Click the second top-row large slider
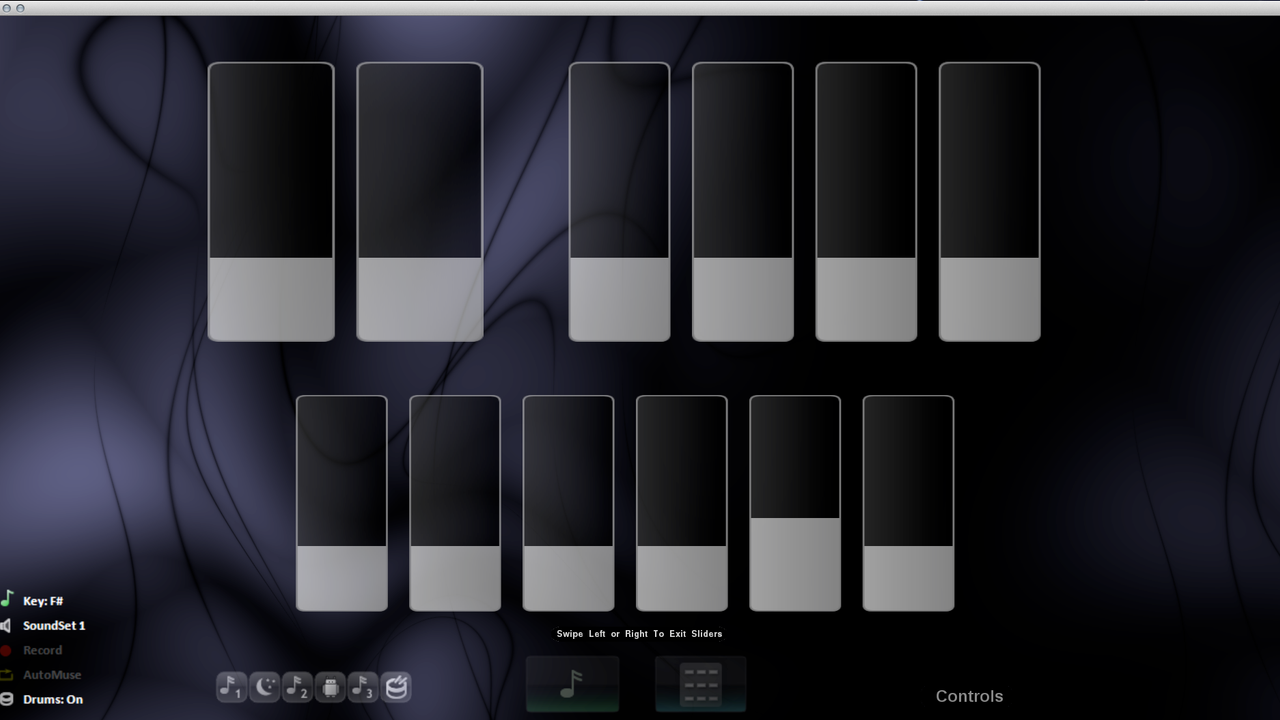The width and height of the screenshot is (1280, 720). pos(420,202)
